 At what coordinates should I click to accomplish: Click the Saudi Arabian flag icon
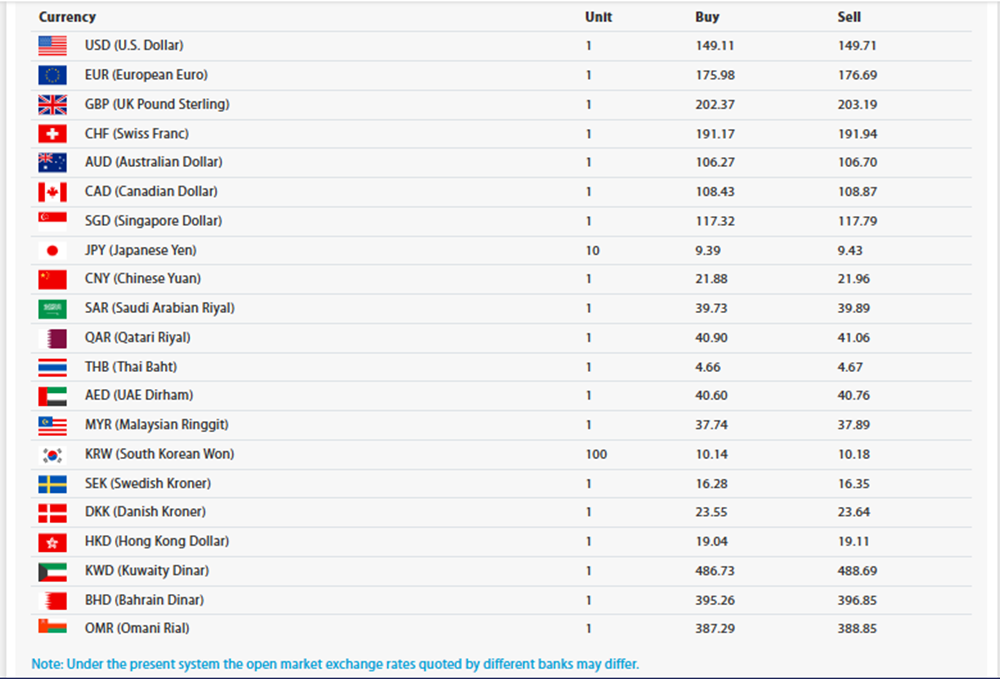pyautogui.click(x=52, y=309)
